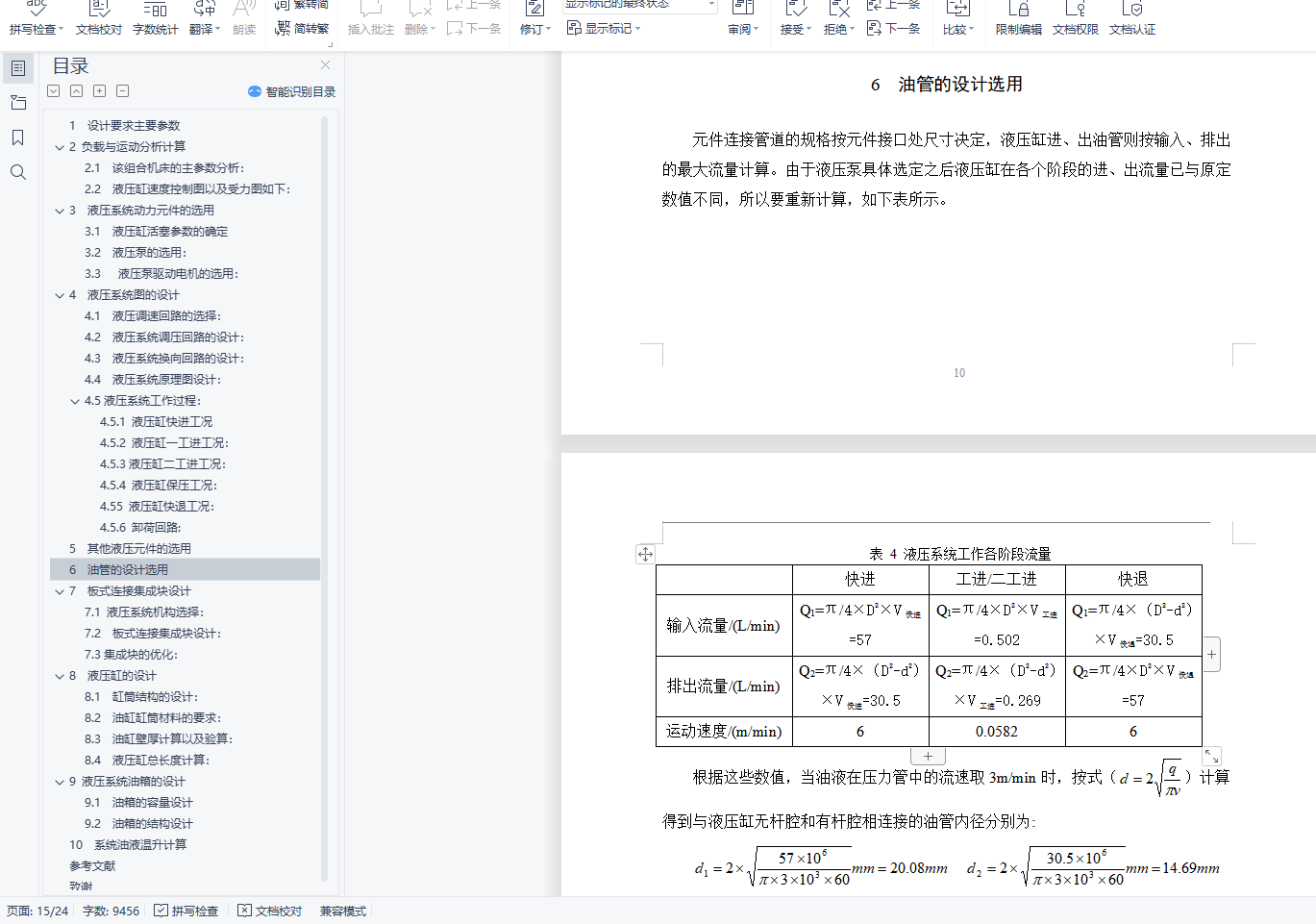
Task: Open the search (magnifier) icon in the sidebar
Action: point(18,172)
